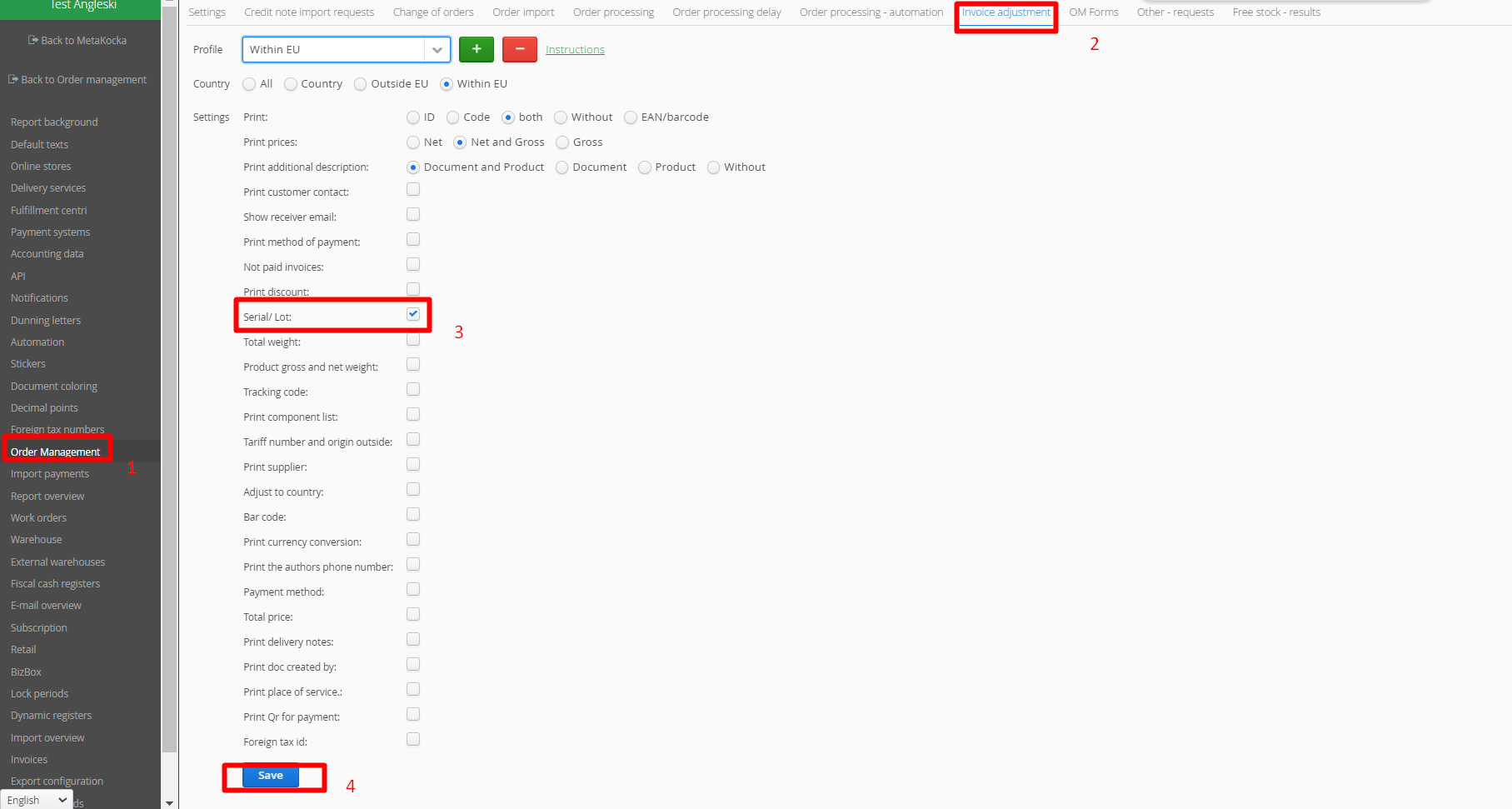Open Payment systems sidebar item
This screenshot has height=809, width=1512.
(50, 232)
